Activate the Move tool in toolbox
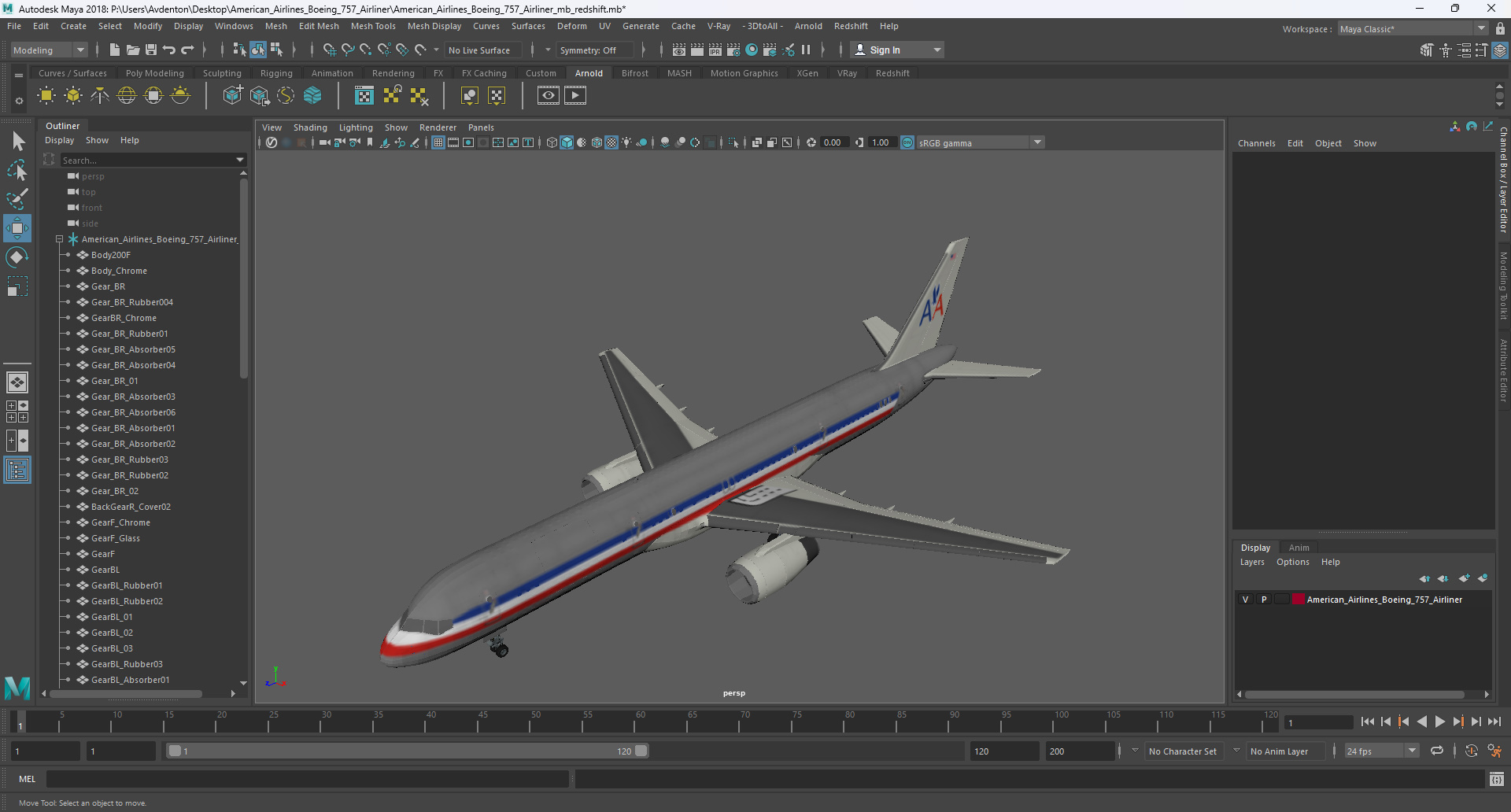This screenshot has height=812, width=1511. coord(17,228)
